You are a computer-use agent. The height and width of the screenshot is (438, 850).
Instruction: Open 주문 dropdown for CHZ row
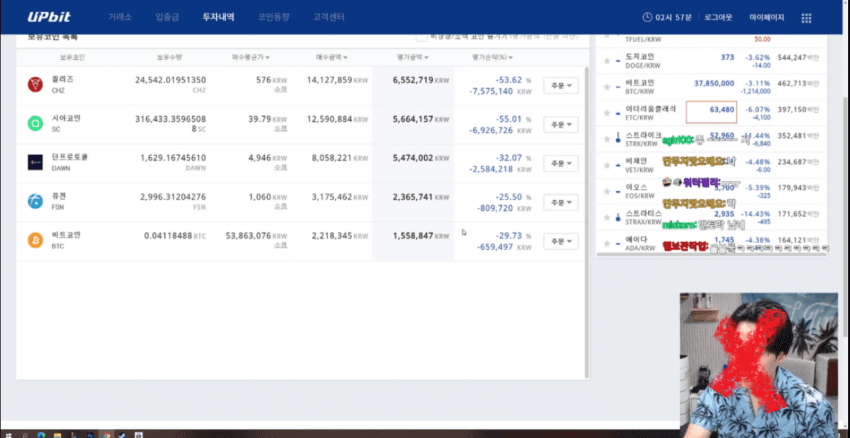pos(561,86)
